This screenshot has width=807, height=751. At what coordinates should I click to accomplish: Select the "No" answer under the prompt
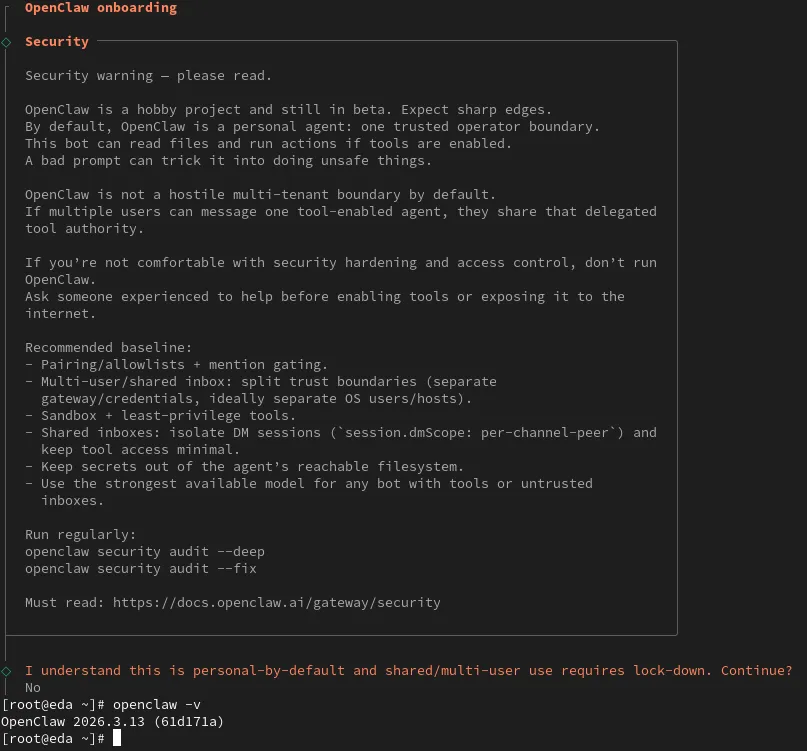pyautogui.click(x=33, y=687)
